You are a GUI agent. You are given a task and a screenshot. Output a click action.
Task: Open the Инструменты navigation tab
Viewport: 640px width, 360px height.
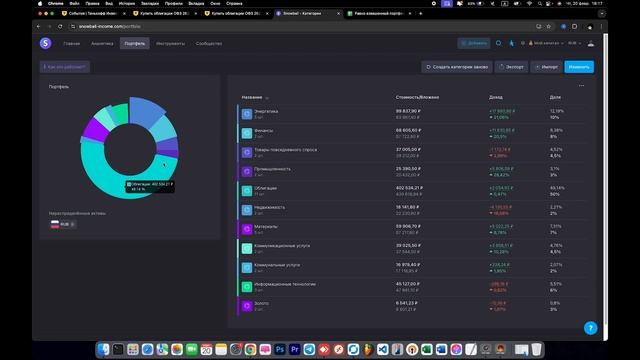(170, 43)
